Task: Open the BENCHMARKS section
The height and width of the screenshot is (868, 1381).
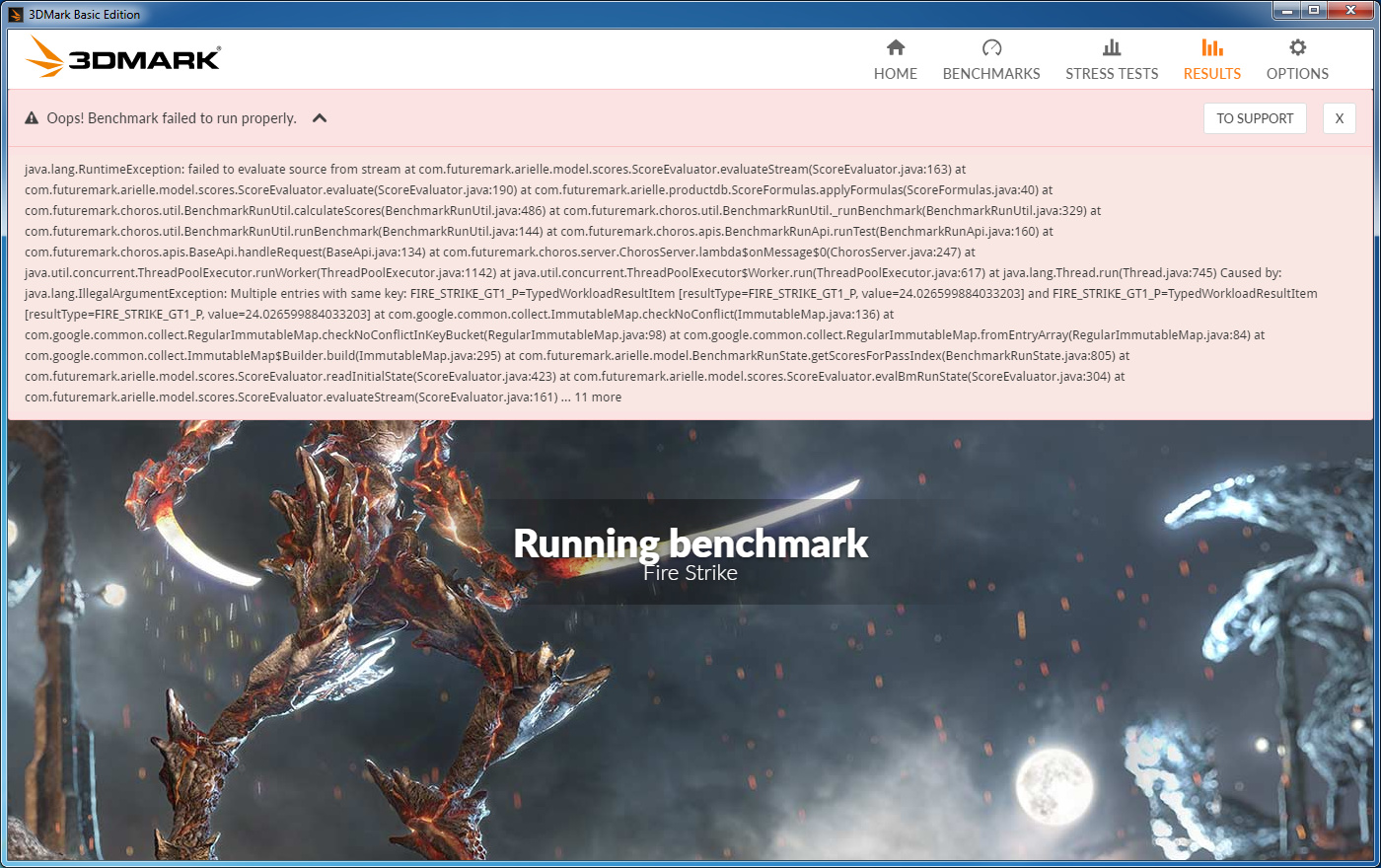Action: click(x=991, y=60)
